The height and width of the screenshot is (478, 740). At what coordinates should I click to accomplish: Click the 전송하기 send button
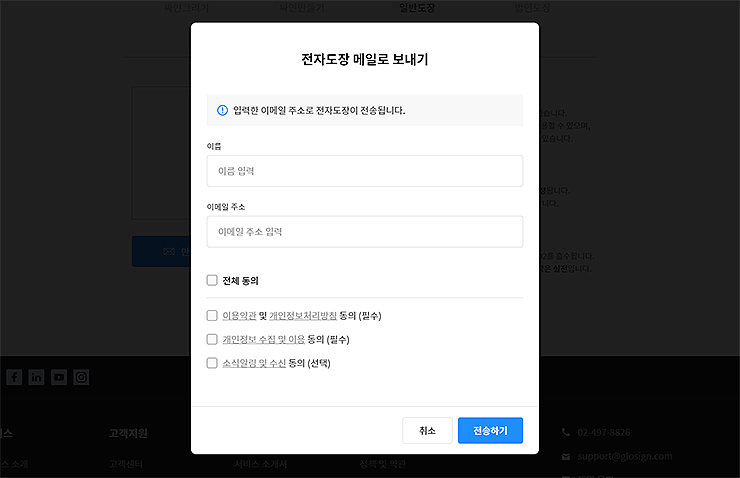point(490,430)
